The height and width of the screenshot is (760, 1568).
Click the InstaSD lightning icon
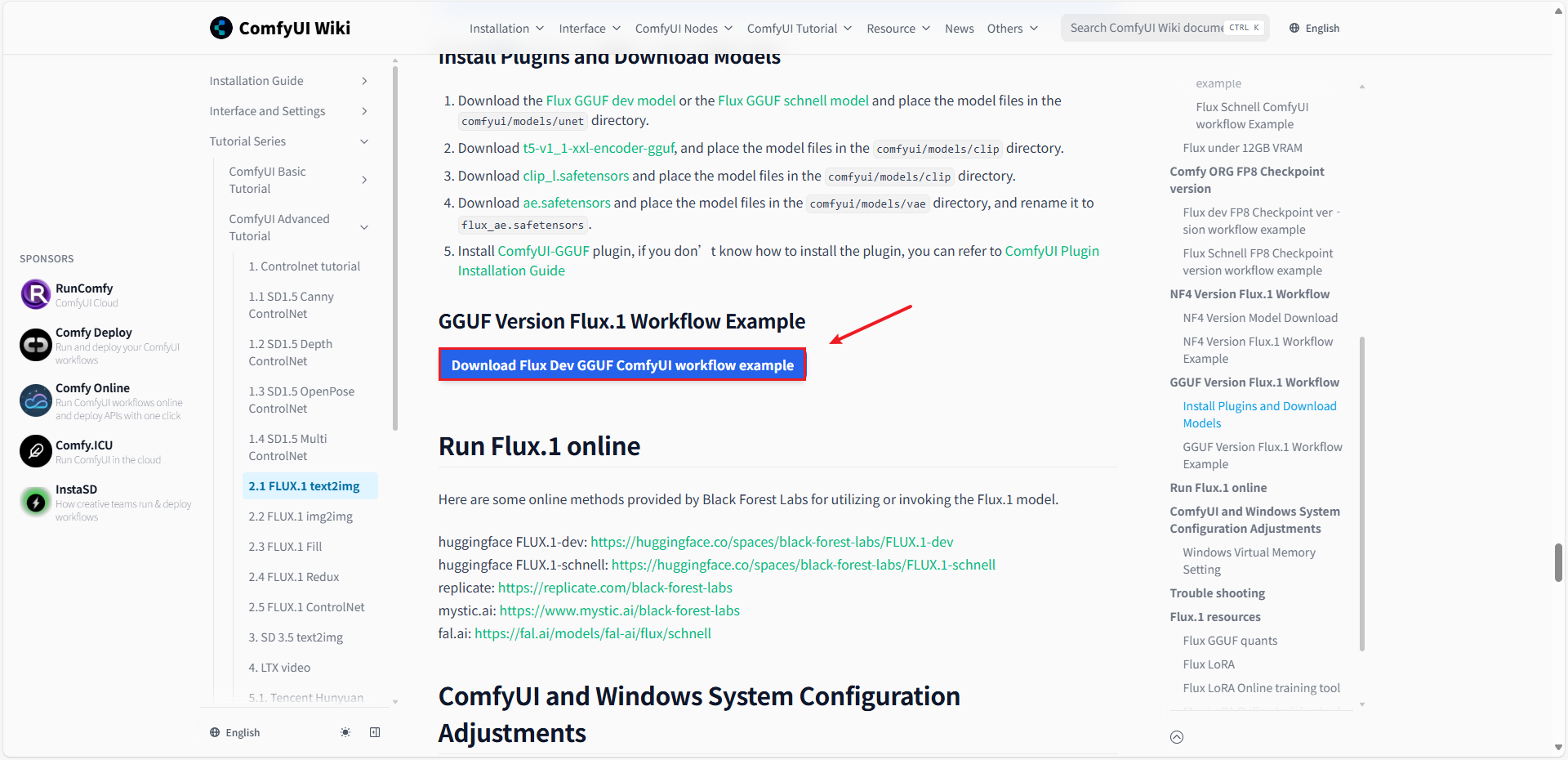coord(36,502)
